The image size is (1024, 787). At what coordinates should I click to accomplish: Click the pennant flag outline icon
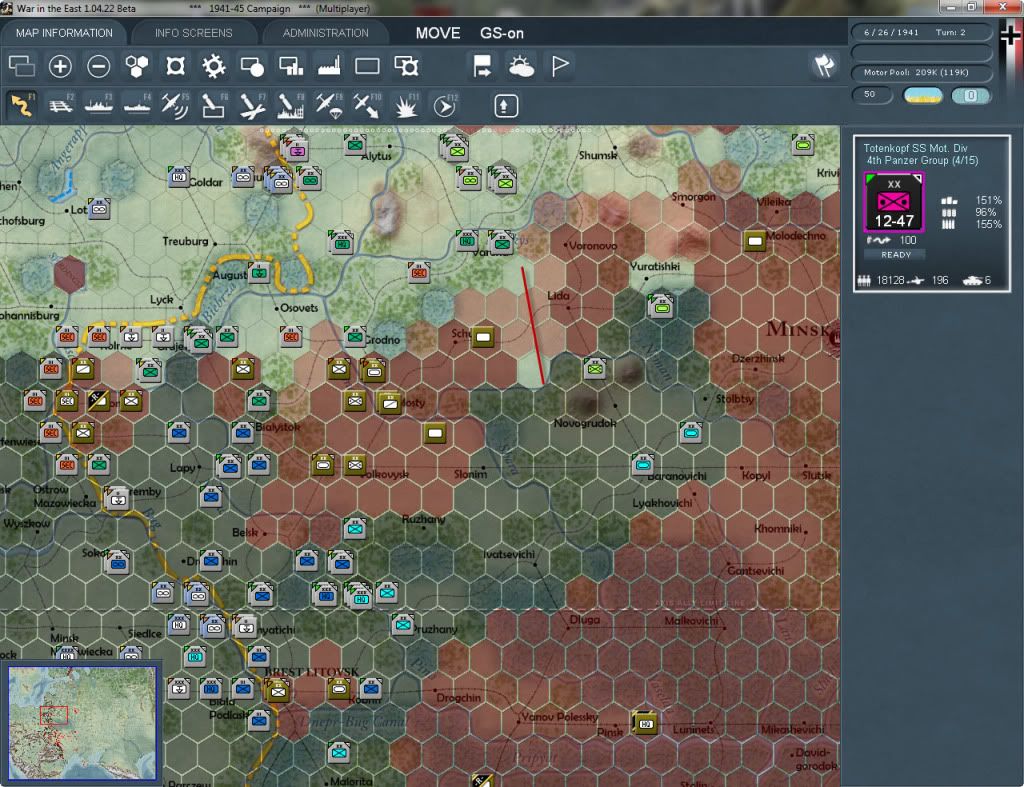click(560, 66)
